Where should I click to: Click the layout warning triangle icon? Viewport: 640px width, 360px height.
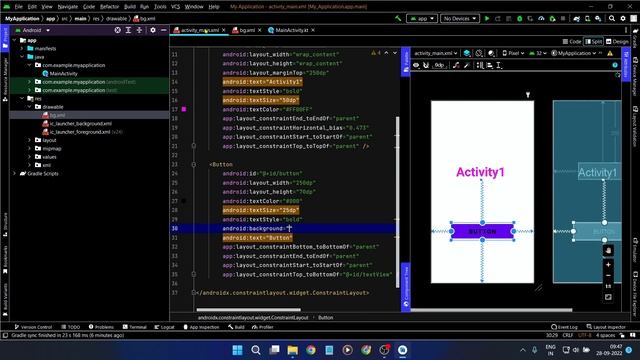(610, 53)
